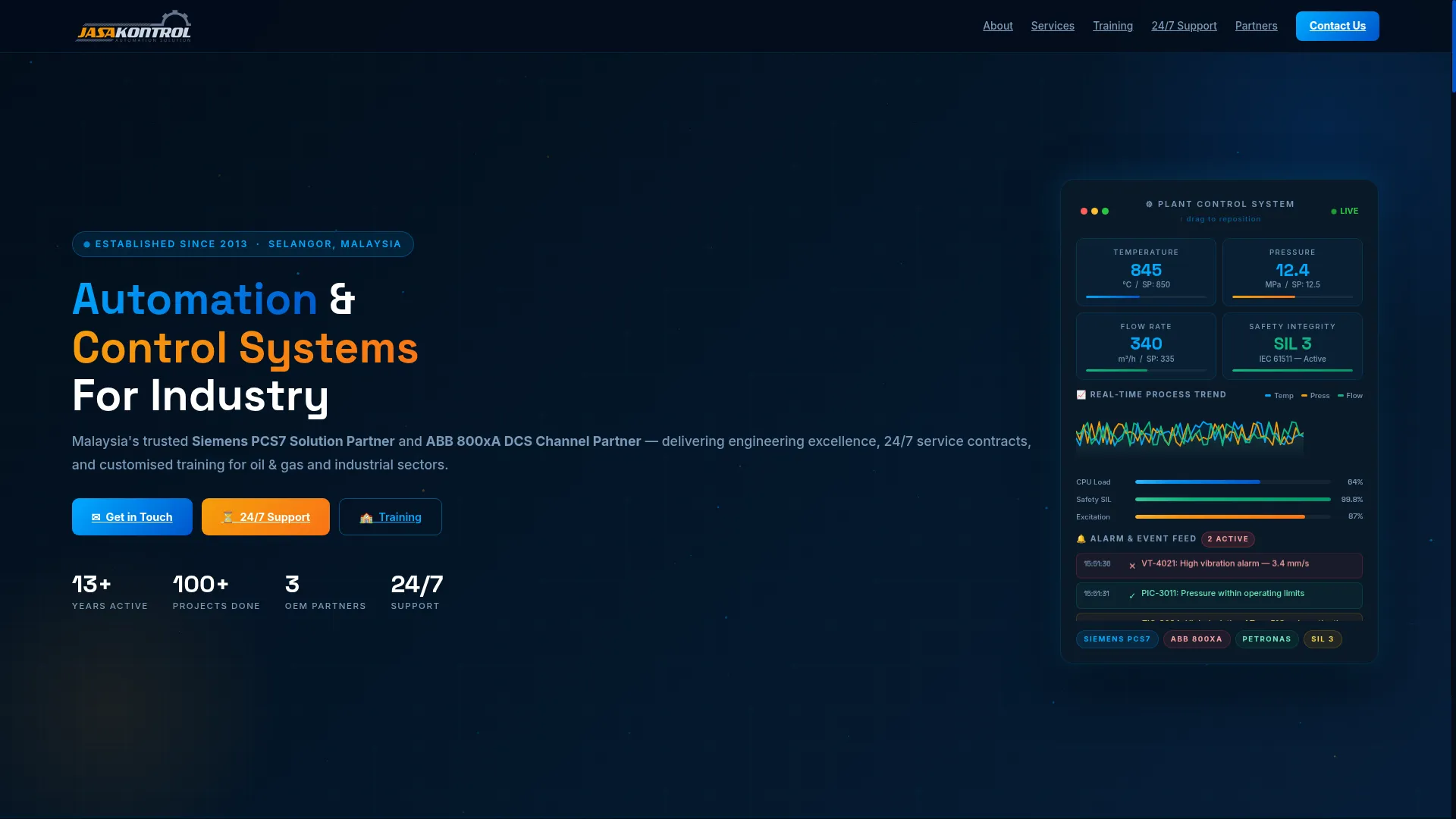This screenshot has height=819, width=1456.
Task: Click the Flow legend marker
Action: click(x=1341, y=395)
